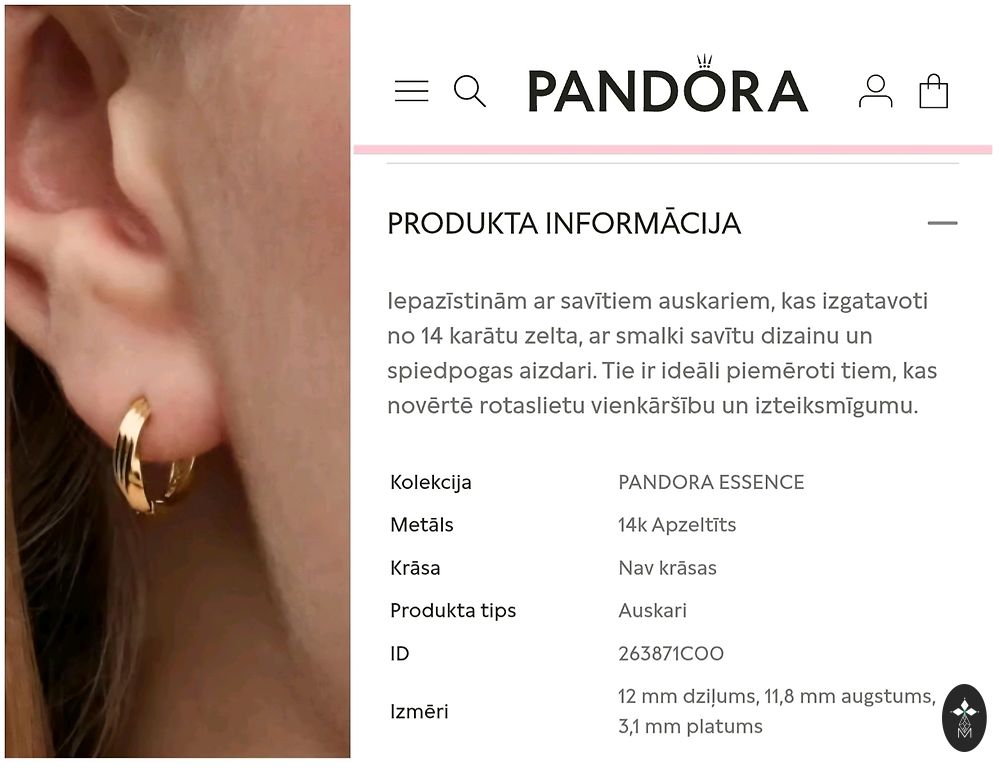Click the search magnifier icon
This screenshot has height=768, width=1003.
[470, 91]
